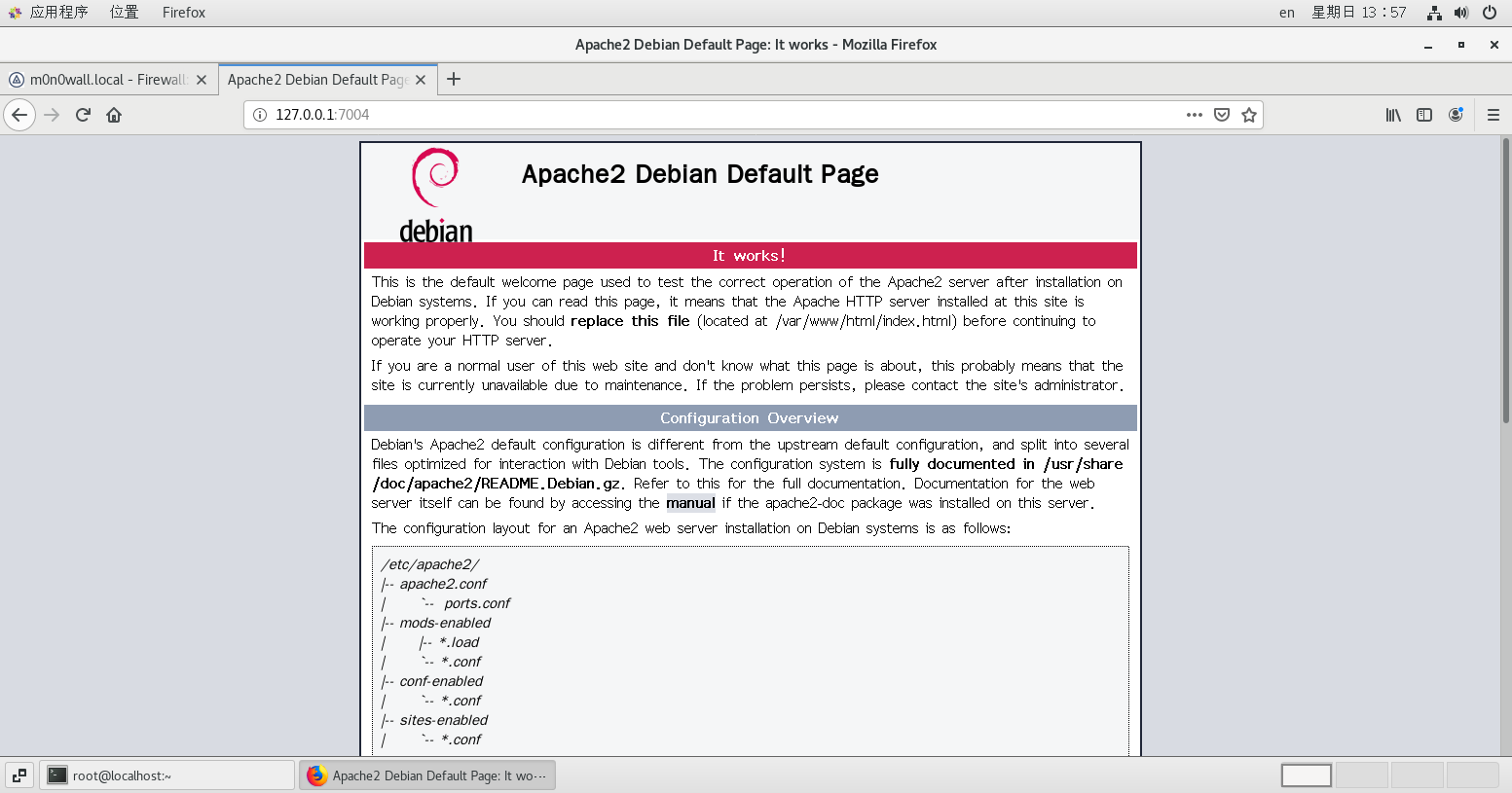Open the power menu icon
This screenshot has width=1512, height=793.
pos(1490,13)
